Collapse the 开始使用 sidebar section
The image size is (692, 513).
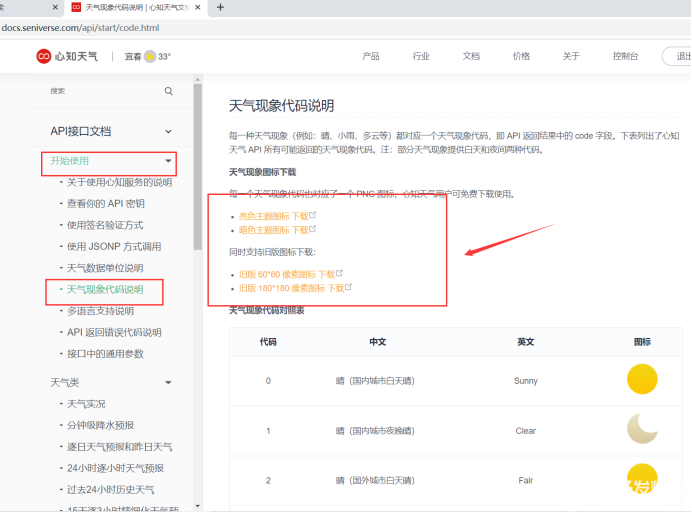(168, 161)
